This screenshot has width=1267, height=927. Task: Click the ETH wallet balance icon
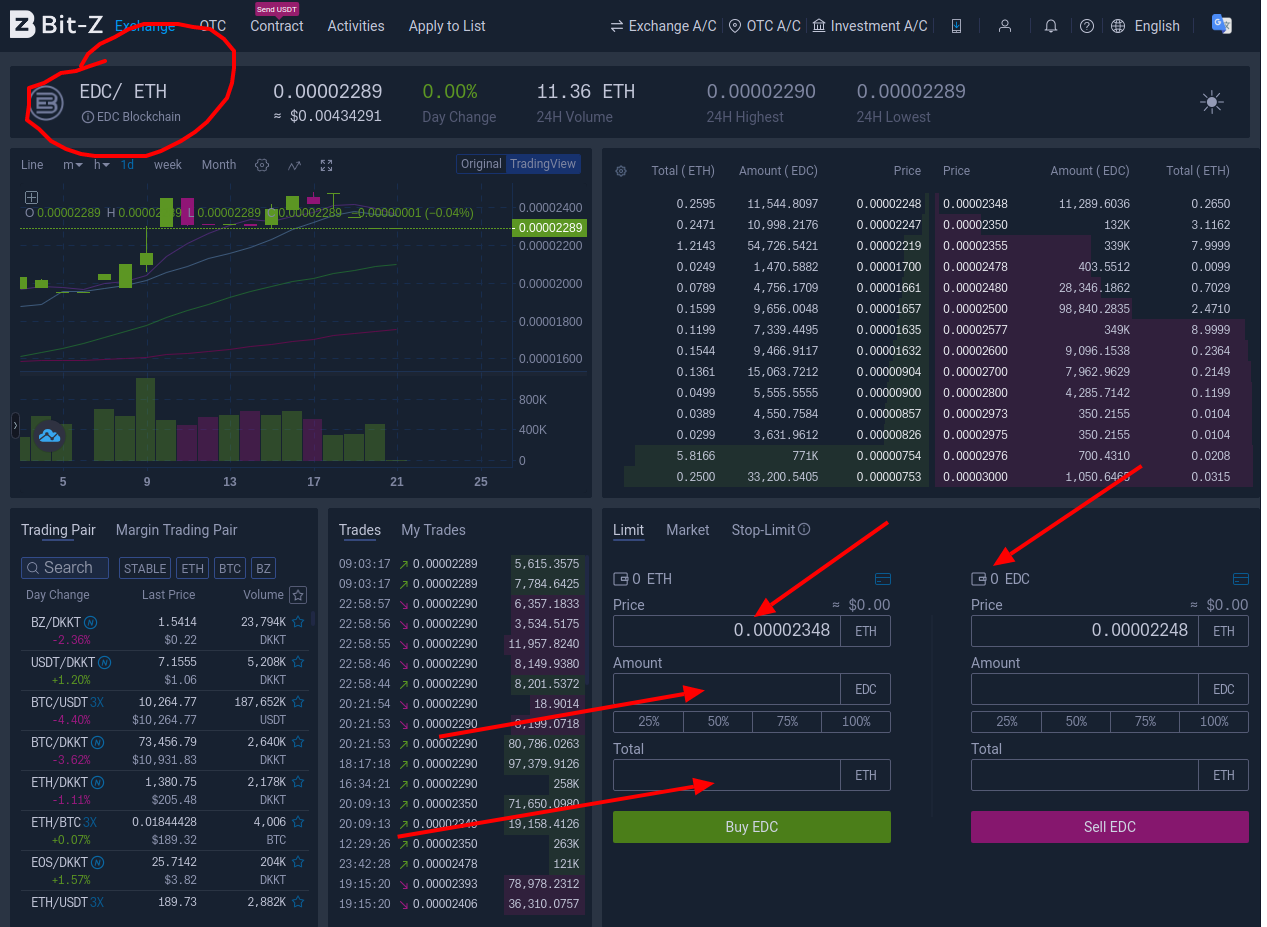621,579
